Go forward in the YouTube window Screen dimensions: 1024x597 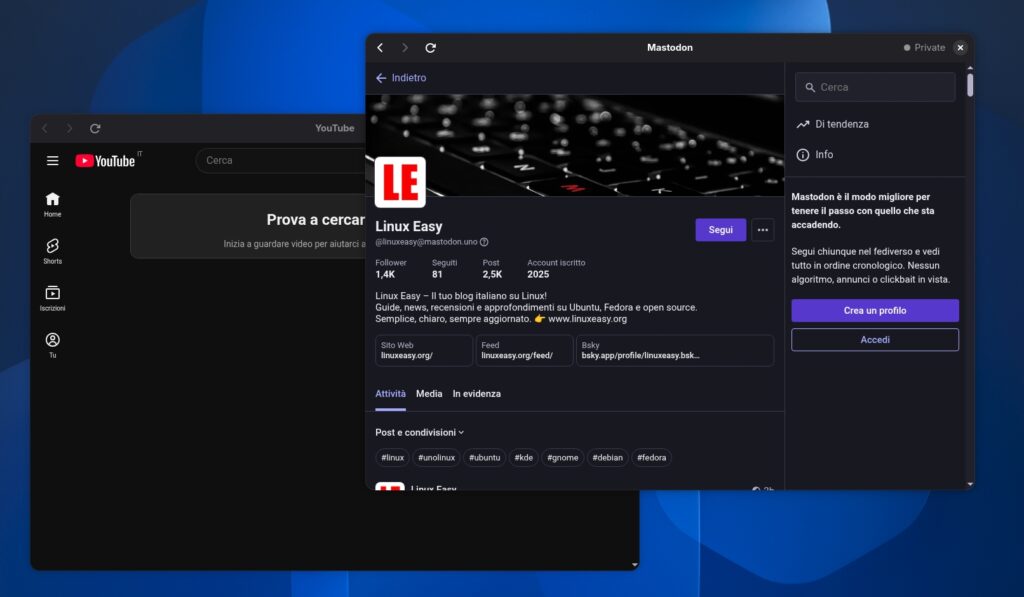[x=69, y=129]
